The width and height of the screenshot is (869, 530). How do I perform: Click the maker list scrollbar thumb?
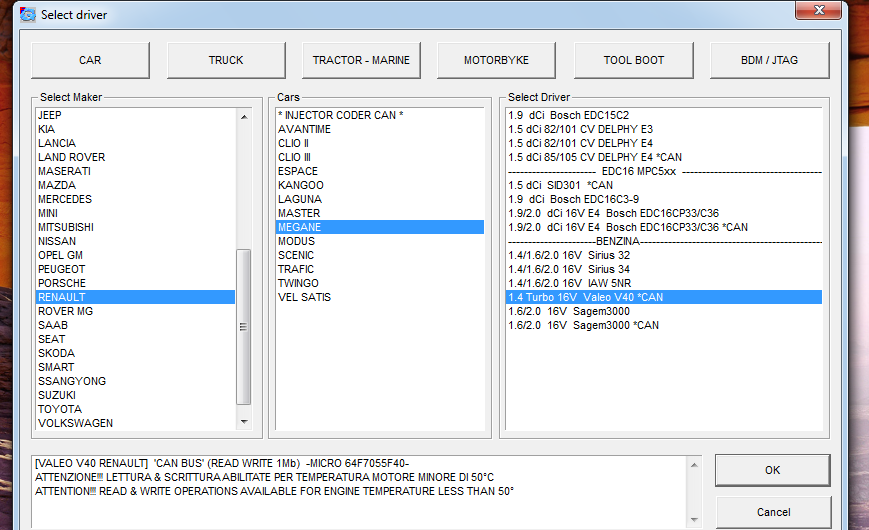point(244,325)
